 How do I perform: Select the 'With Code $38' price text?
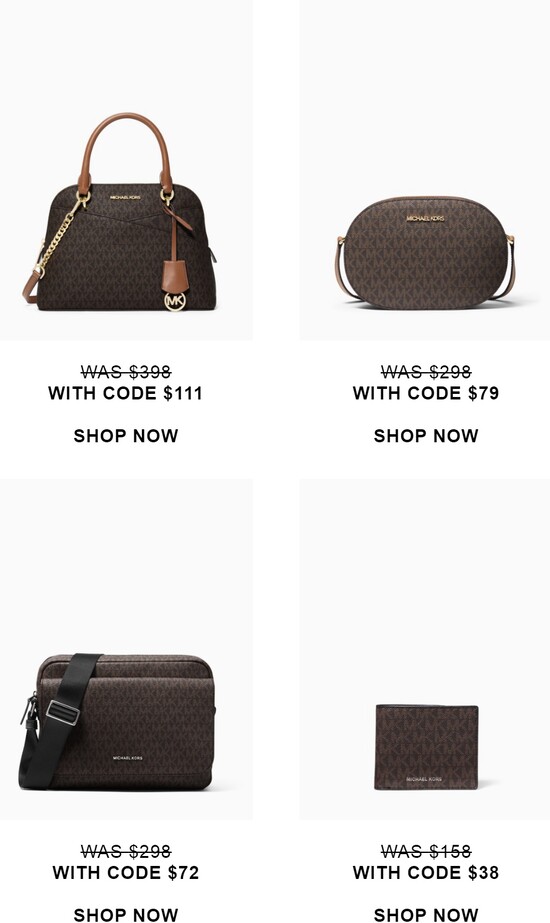click(426, 872)
